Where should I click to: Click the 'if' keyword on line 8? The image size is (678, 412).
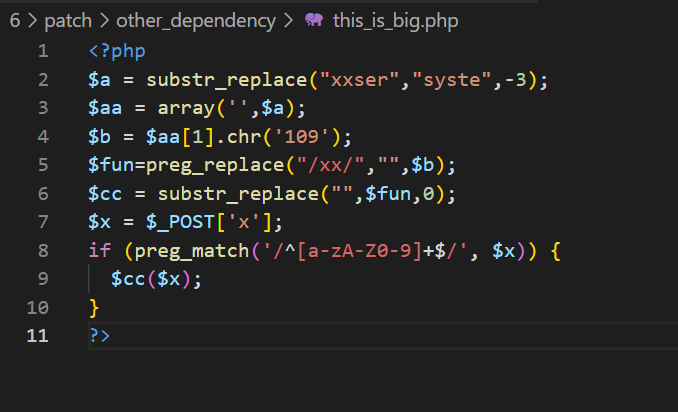point(99,251)
